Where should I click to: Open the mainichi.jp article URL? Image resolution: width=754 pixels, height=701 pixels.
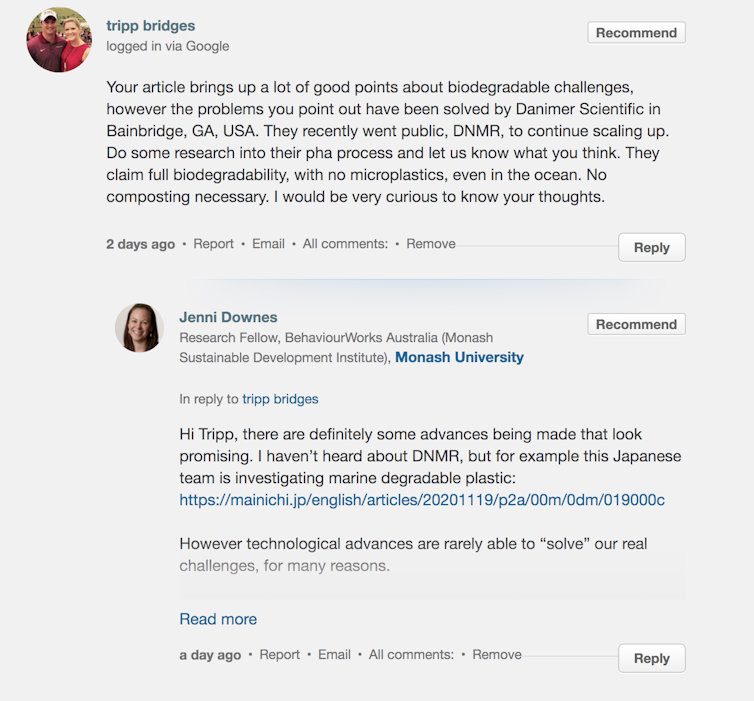tap(422, 500)
